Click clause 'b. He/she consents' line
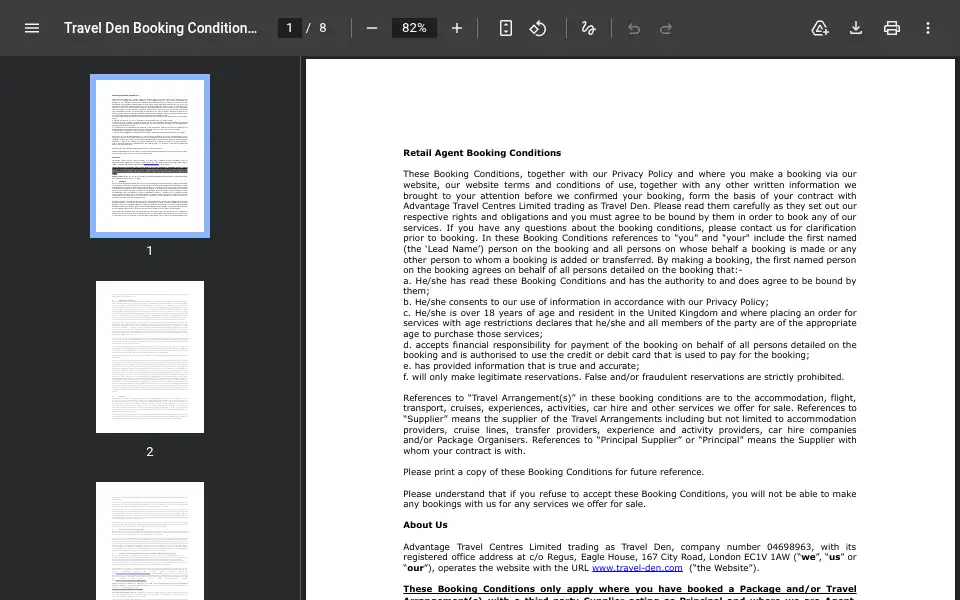 [586, 302]
